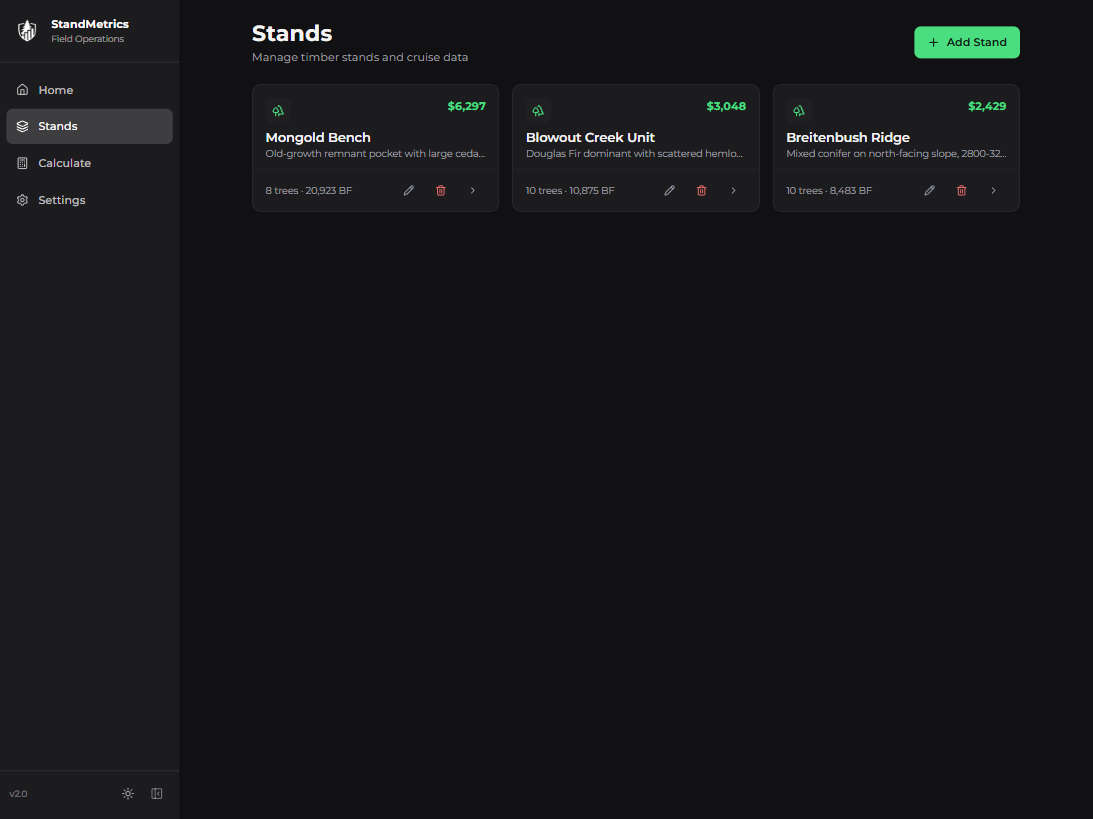This screenshot has width=1093, height=819.
Task: Click the $6,297 value on Mongold Bench
Action: tap(466, 106)
